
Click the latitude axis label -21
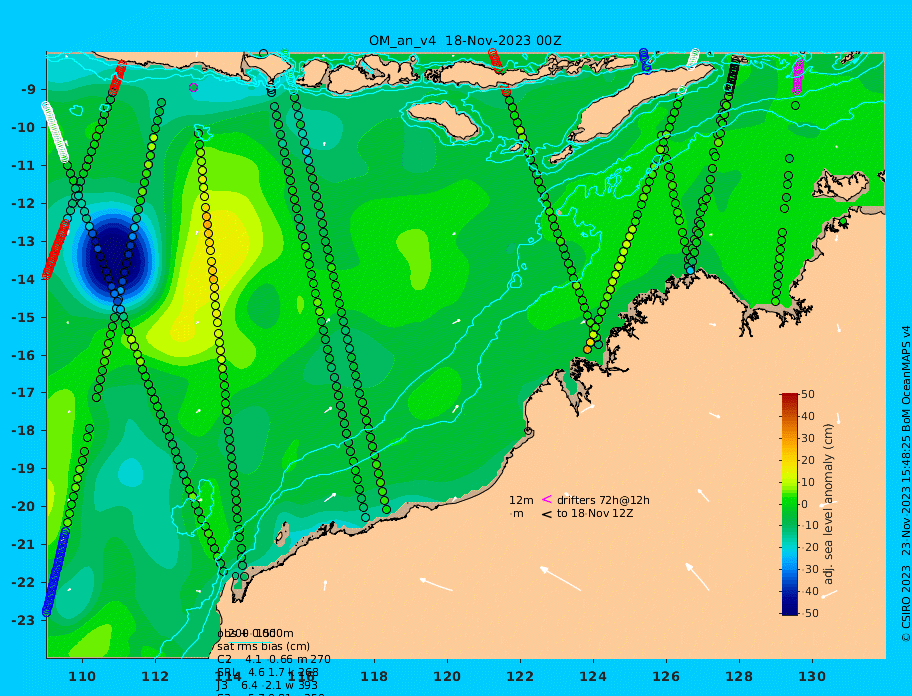(x=23, y=545)
